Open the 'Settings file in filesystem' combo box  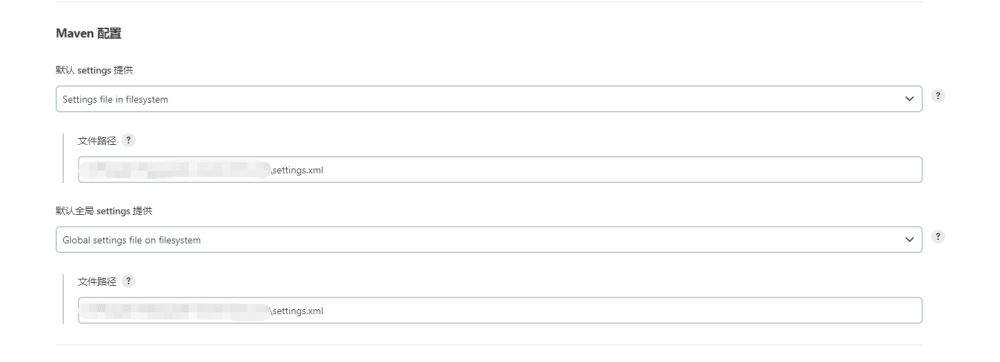[x=489, y=99]
